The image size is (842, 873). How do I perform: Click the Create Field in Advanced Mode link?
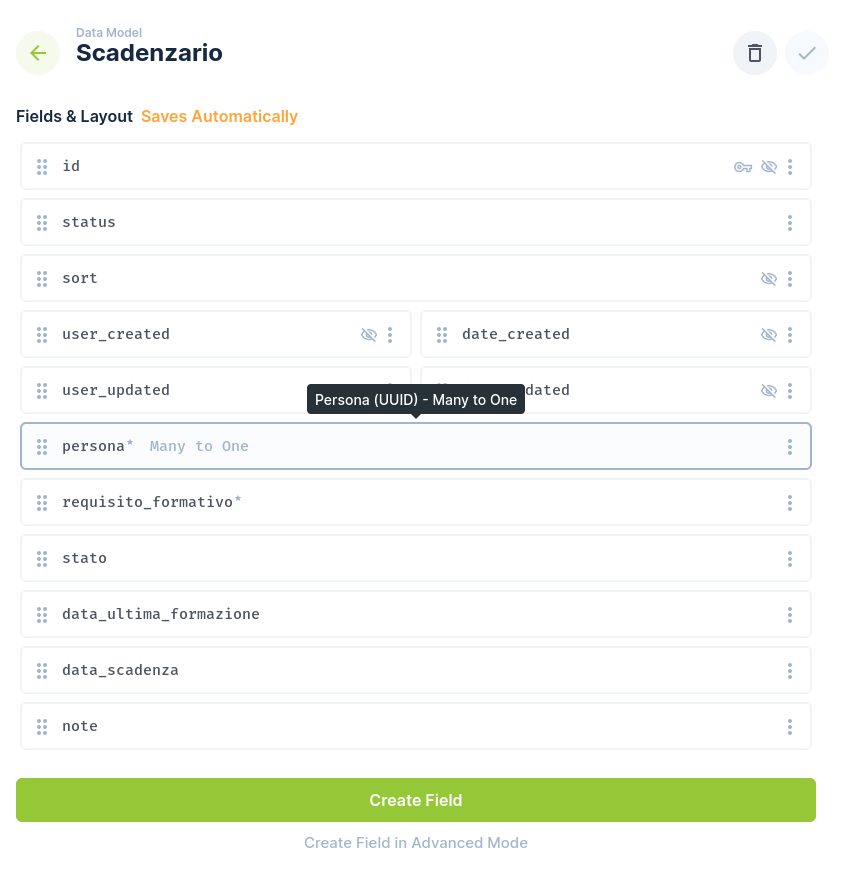pyautogui.click(x=416, y=842)
